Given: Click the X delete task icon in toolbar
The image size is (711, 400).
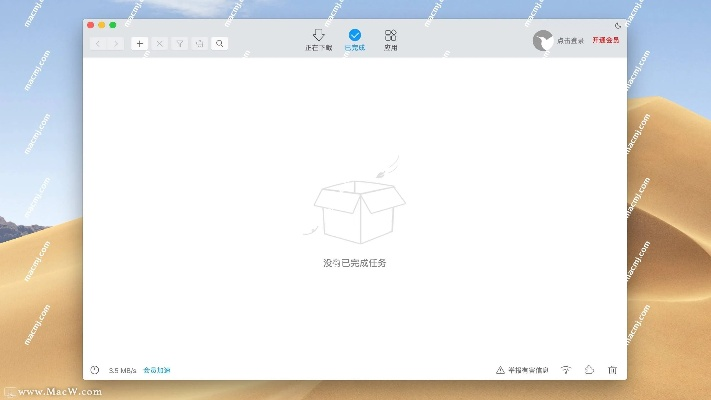Looking at the screenshot, I should pyautogui.click(x=159, y=43).
